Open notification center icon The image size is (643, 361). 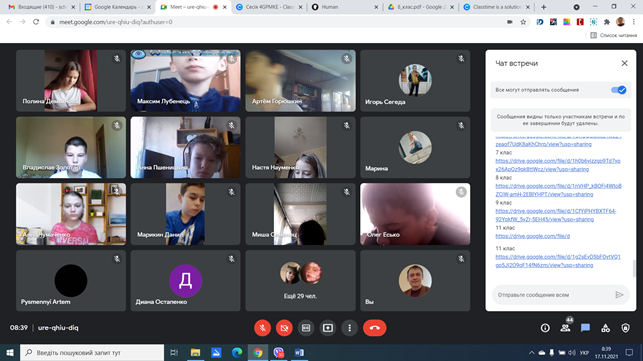pyautogui.click(x=629, y=353)
